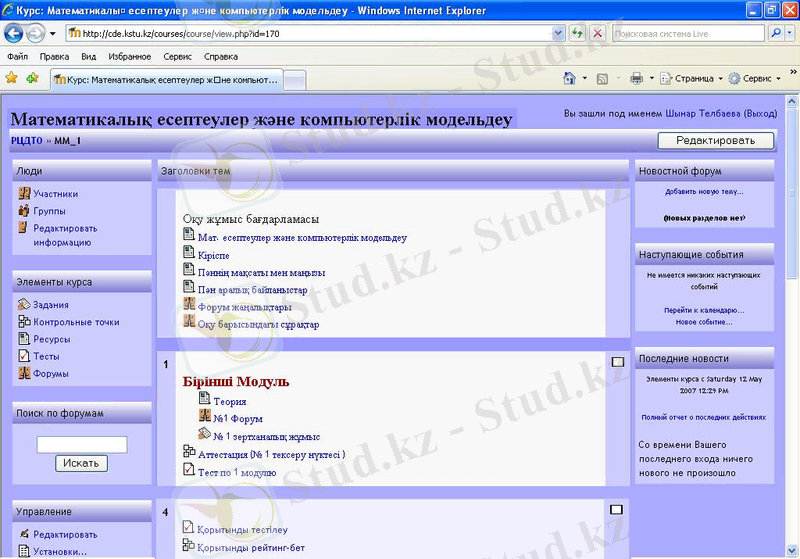Stop loading with the red X icon
The height and width of the screenshot is (559, 800).
click(597, 34)
